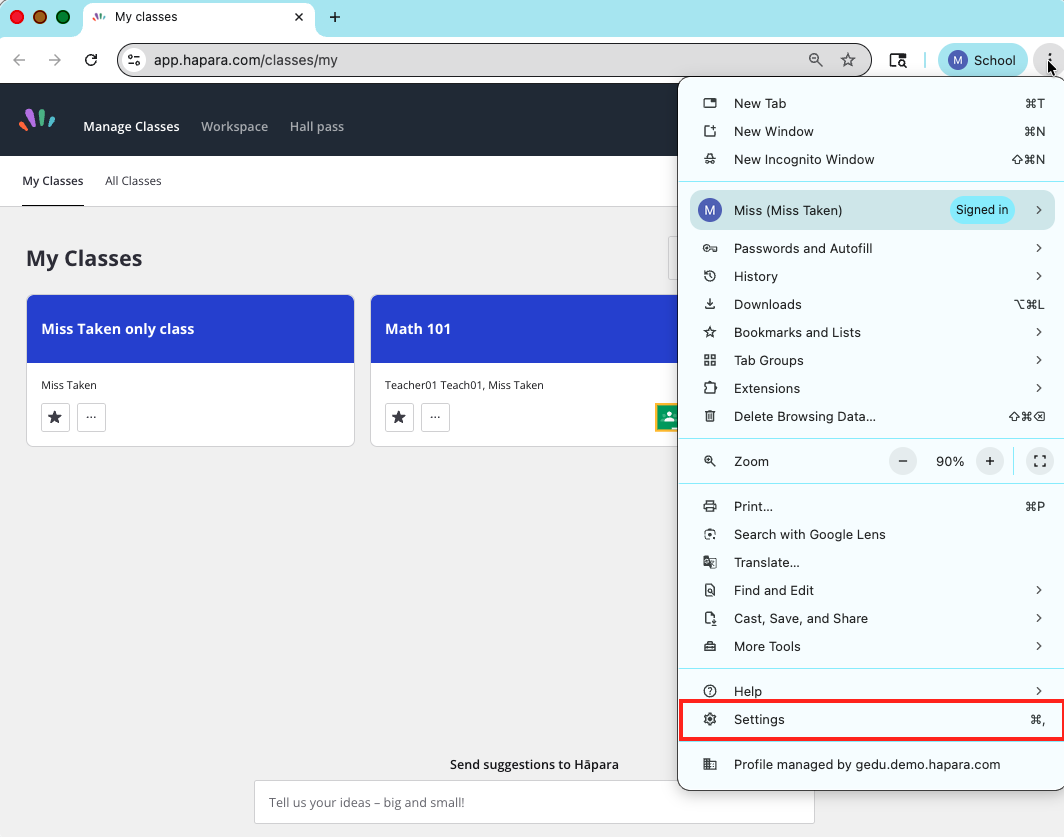This screenshot has width=1064, height=837.
Task: Increase zoom with plus button
Action: click(x=990, y=462)
